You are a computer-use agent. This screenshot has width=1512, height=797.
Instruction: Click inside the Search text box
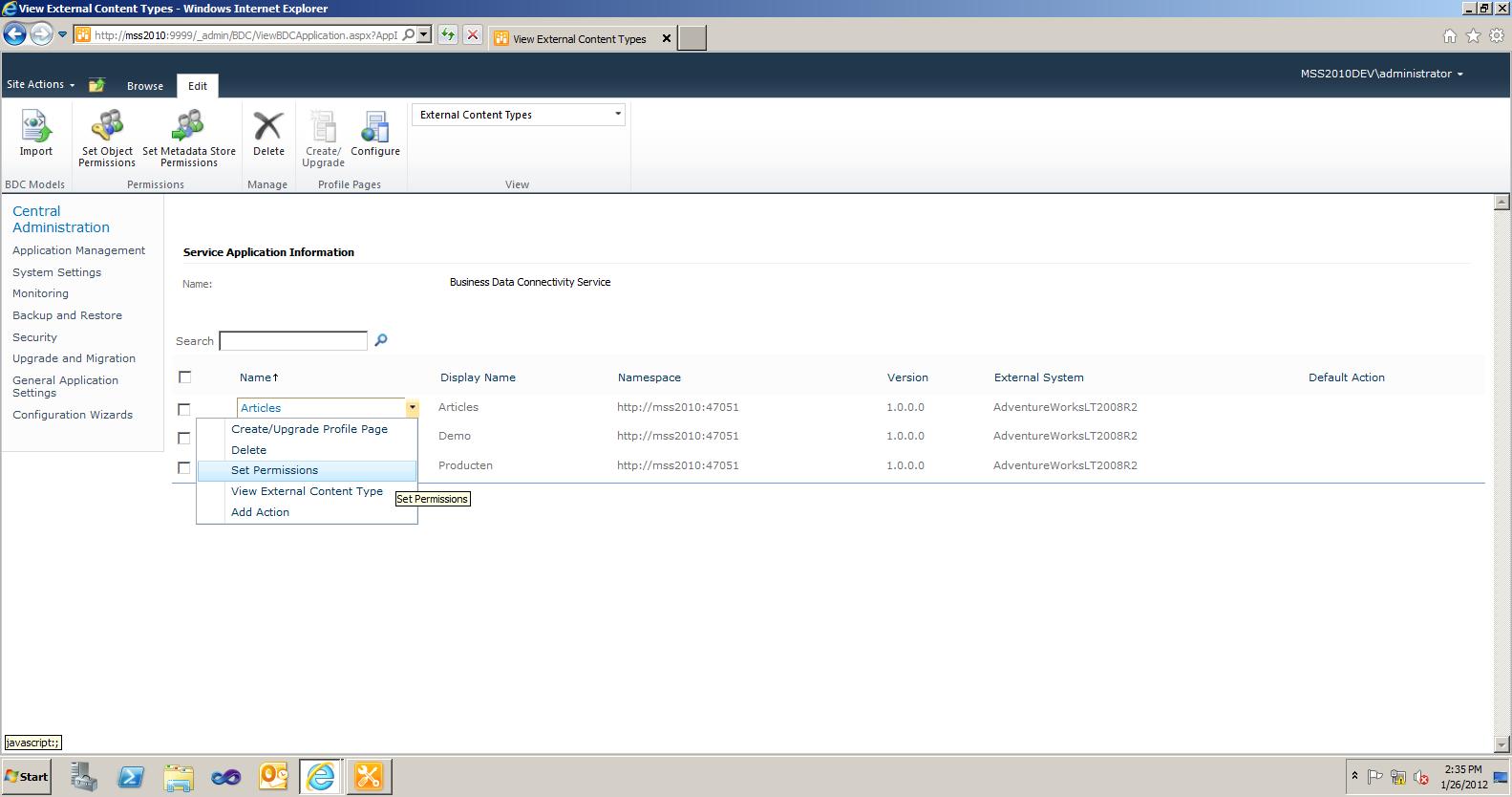click(292, 341)
